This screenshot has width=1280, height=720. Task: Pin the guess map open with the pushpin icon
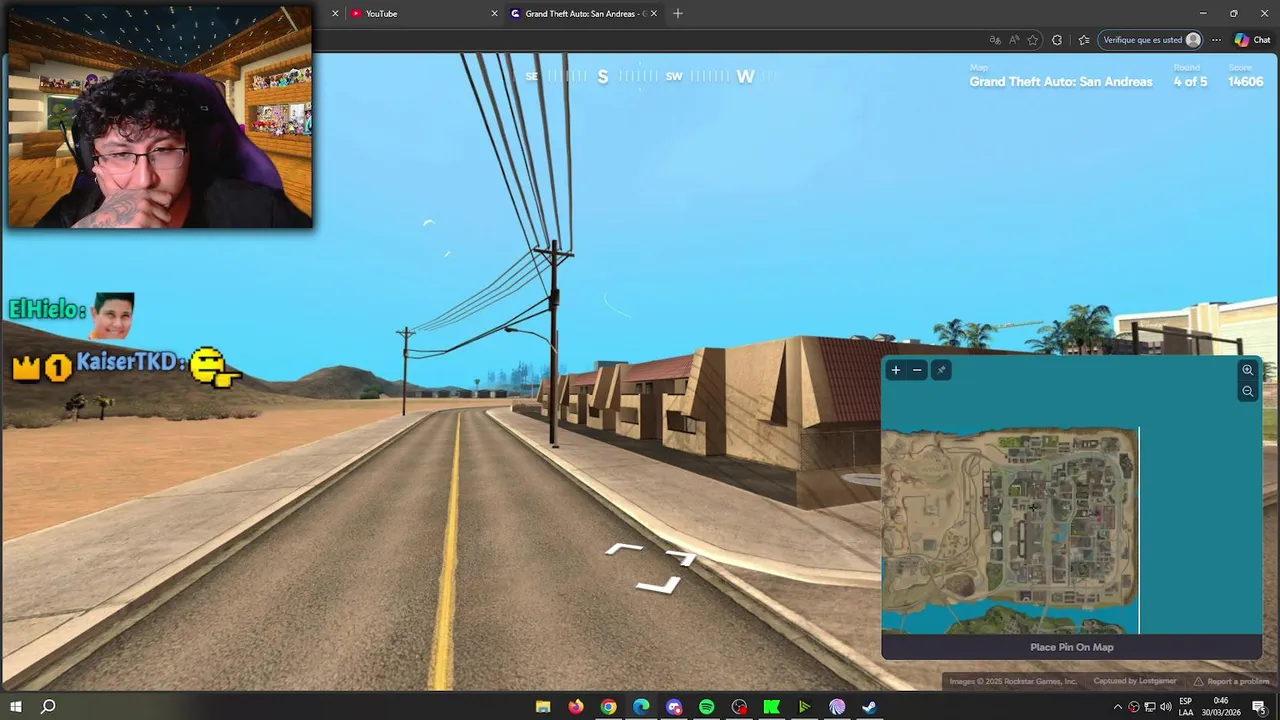[x=940, y=370]
